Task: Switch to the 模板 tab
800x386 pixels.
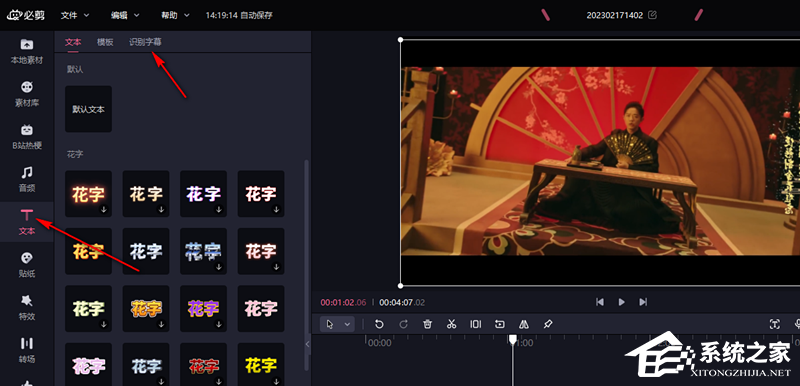Action: (x=105, y=42)
